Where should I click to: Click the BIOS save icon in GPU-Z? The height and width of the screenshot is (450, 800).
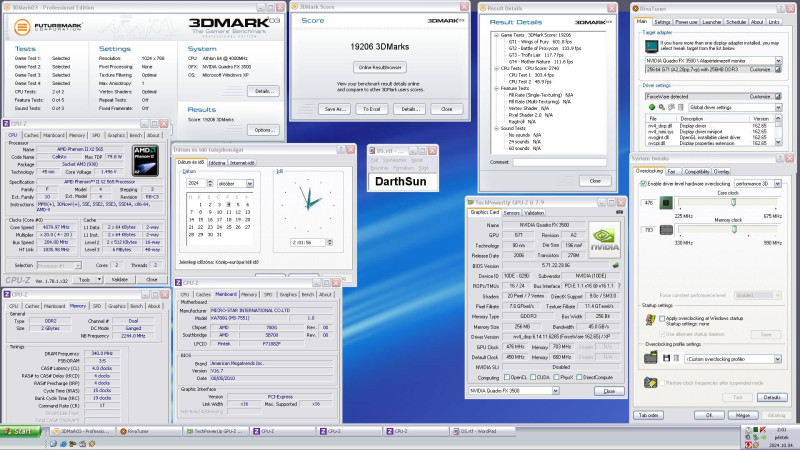616,265
